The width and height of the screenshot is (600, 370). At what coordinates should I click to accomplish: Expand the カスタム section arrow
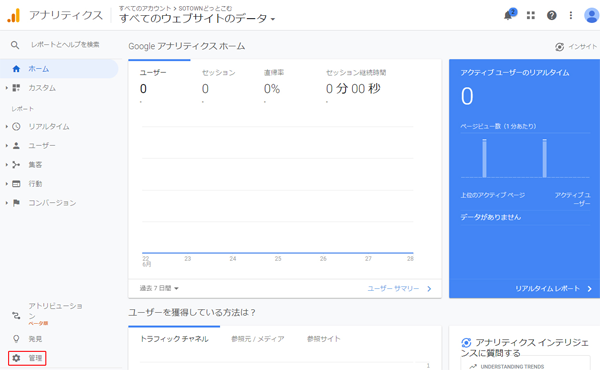pyautogui.click(x=7, y=88)
